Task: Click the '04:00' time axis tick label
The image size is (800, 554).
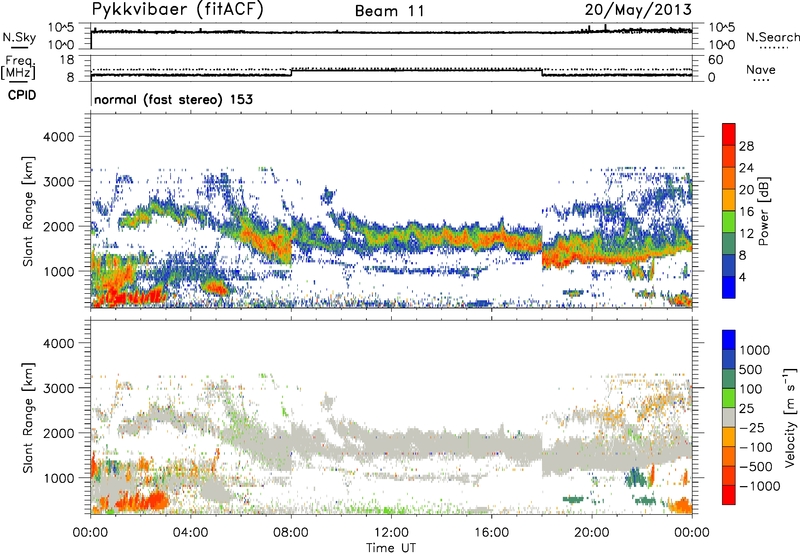Action: click(x=191, y=533)
